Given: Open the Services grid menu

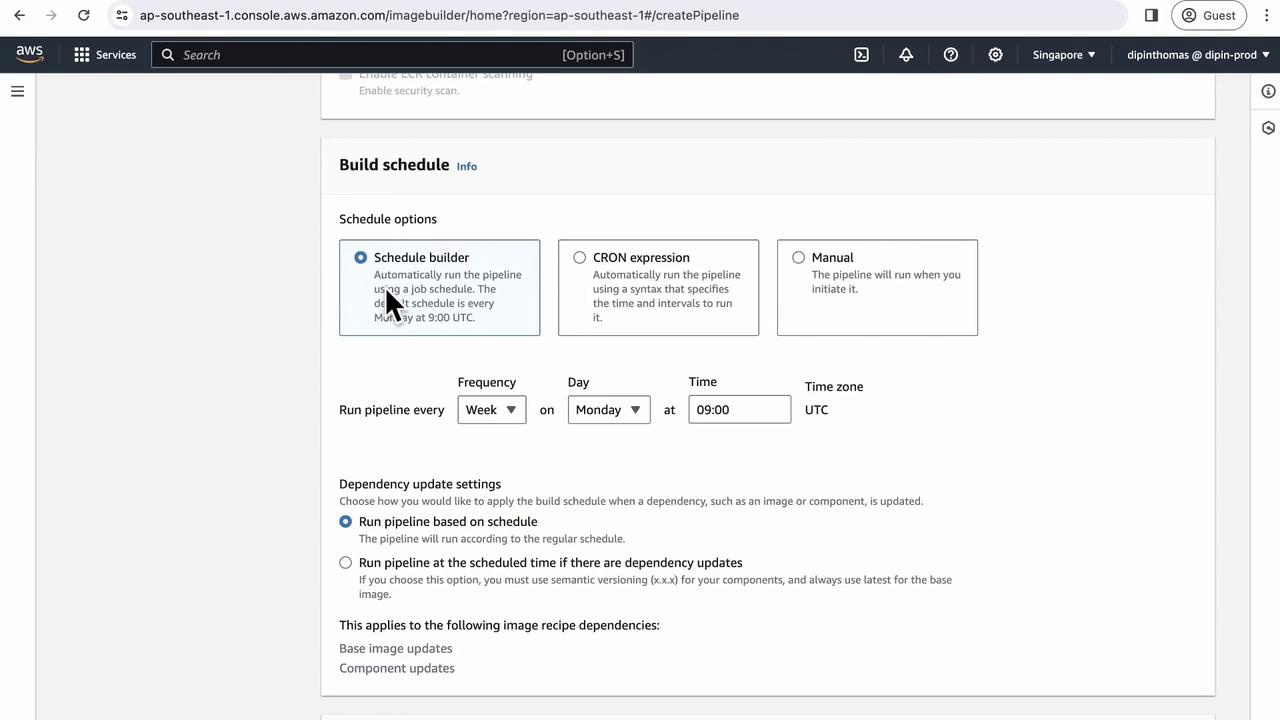Looking at the screenshot, I should [105, 55].
